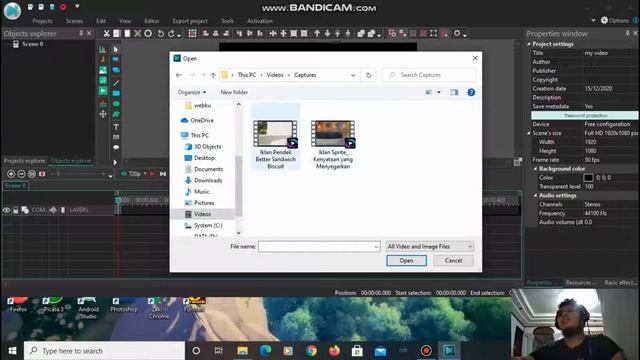
Task: Click the Delete X icon in the toolbar
Action: pyautogui.click(x=138, y=33)
